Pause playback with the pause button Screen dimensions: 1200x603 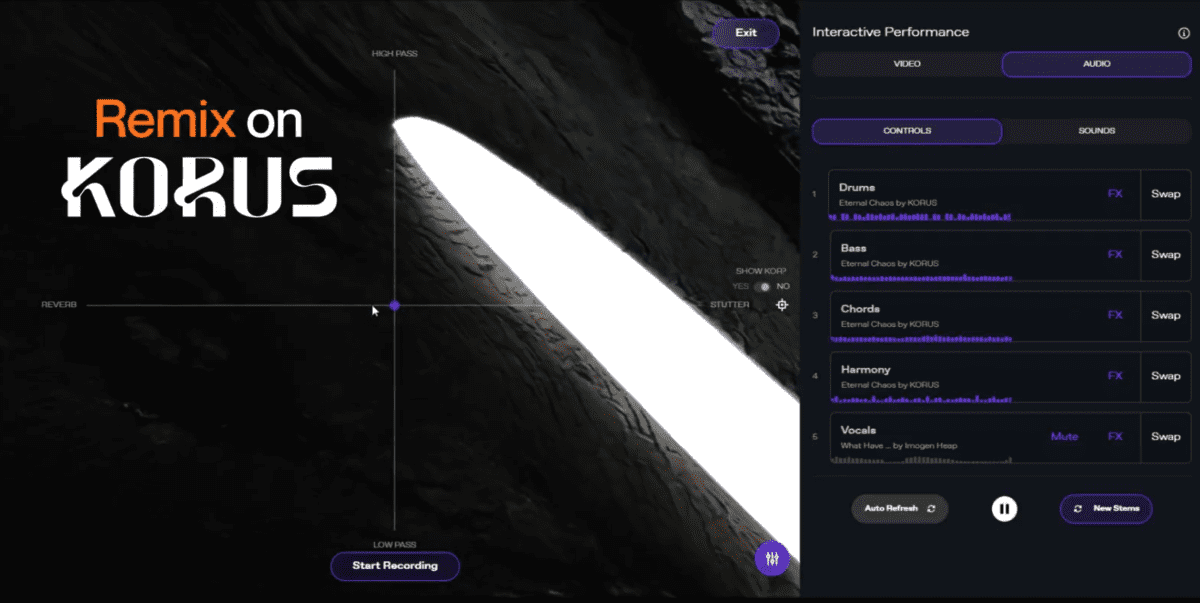[x=1004, y=509]
